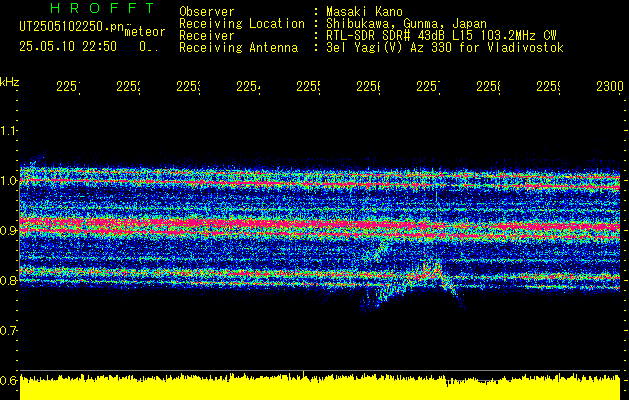Click the date stamp 25.05.10 22:50

coord(68,47)
